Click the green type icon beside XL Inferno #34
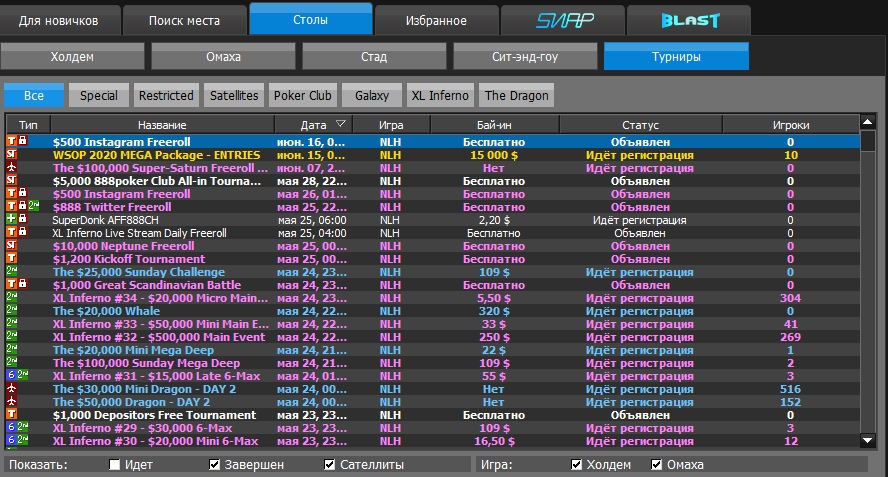Screen dimensions: 888x477 11,297
